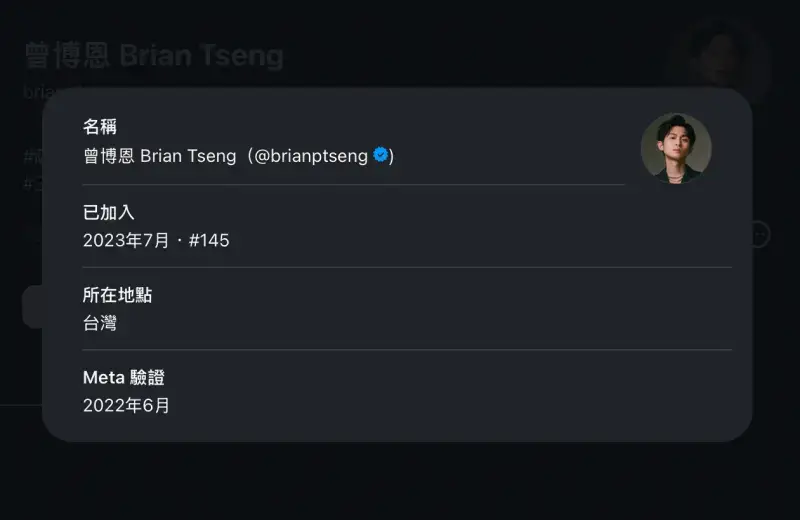Click the 已加入 section label
The width and height of the screenshot is (800, 520).
(108, 212)
